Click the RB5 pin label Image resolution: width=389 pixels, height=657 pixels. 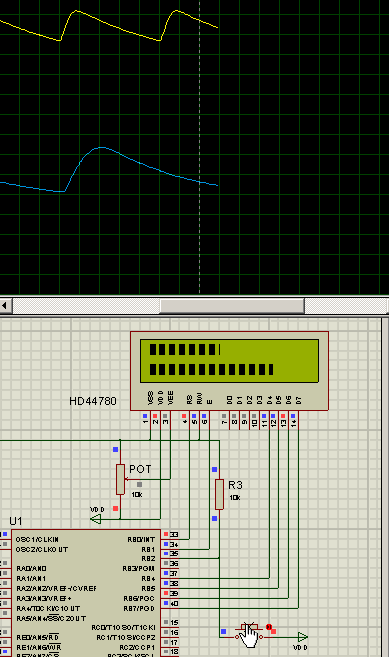tap(148, 589)
